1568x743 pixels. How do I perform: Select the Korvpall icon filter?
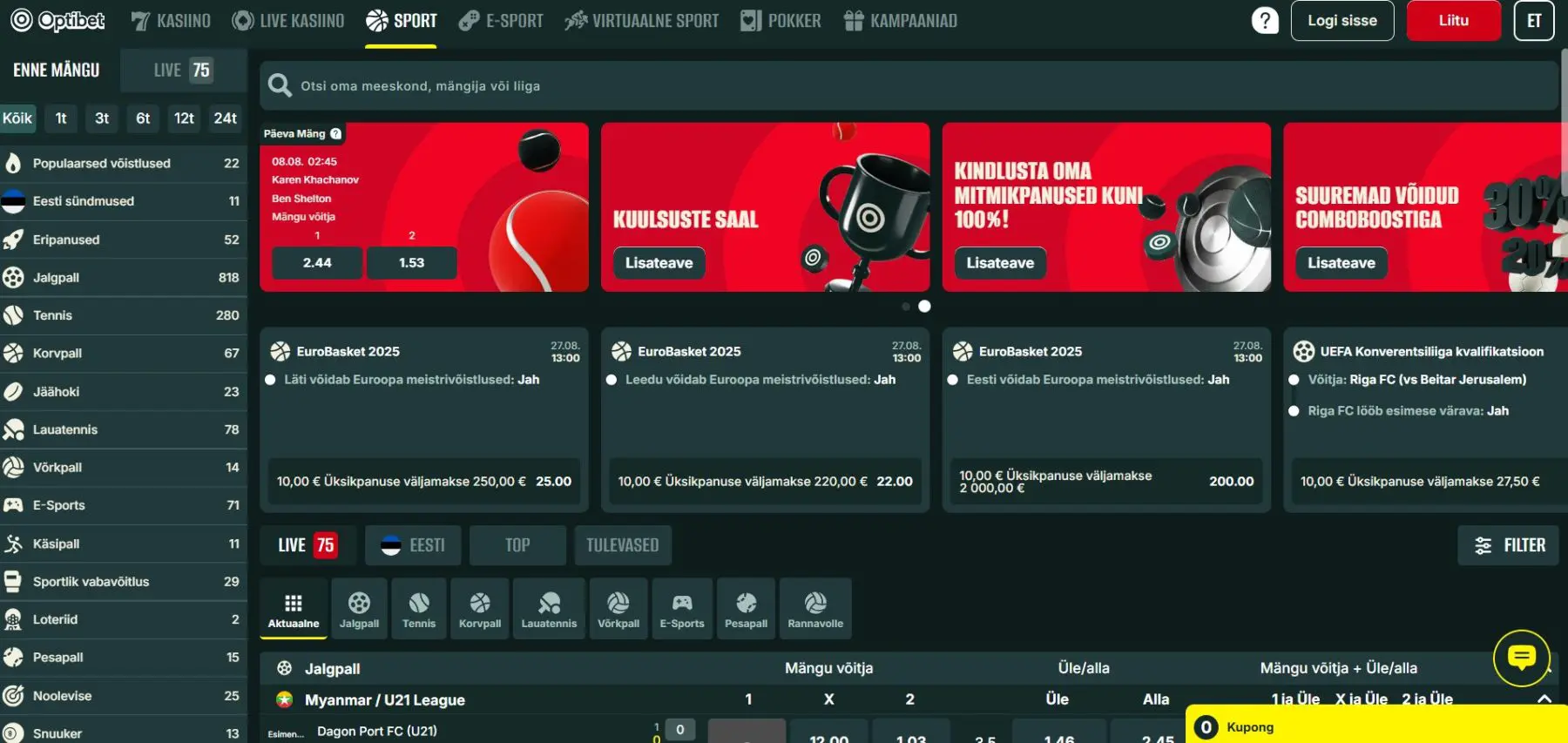pyautogui.click(x=480, y=608)
